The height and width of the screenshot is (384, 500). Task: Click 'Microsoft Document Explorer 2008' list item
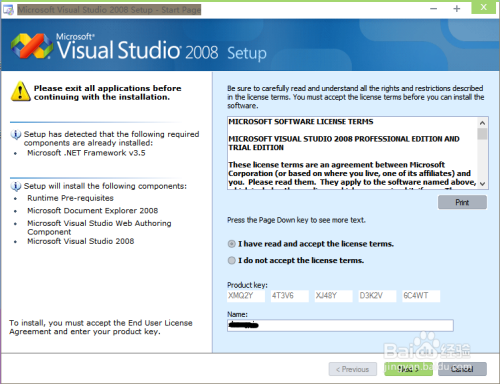pos(93,211)
